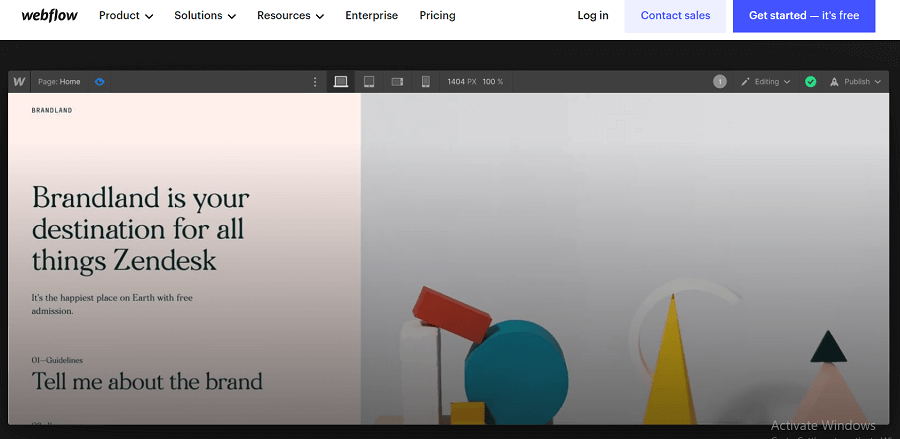900x439 pixels.
Task: Choose the mobile landscape breakpoint icon
Action: click(x=397, y=81)
